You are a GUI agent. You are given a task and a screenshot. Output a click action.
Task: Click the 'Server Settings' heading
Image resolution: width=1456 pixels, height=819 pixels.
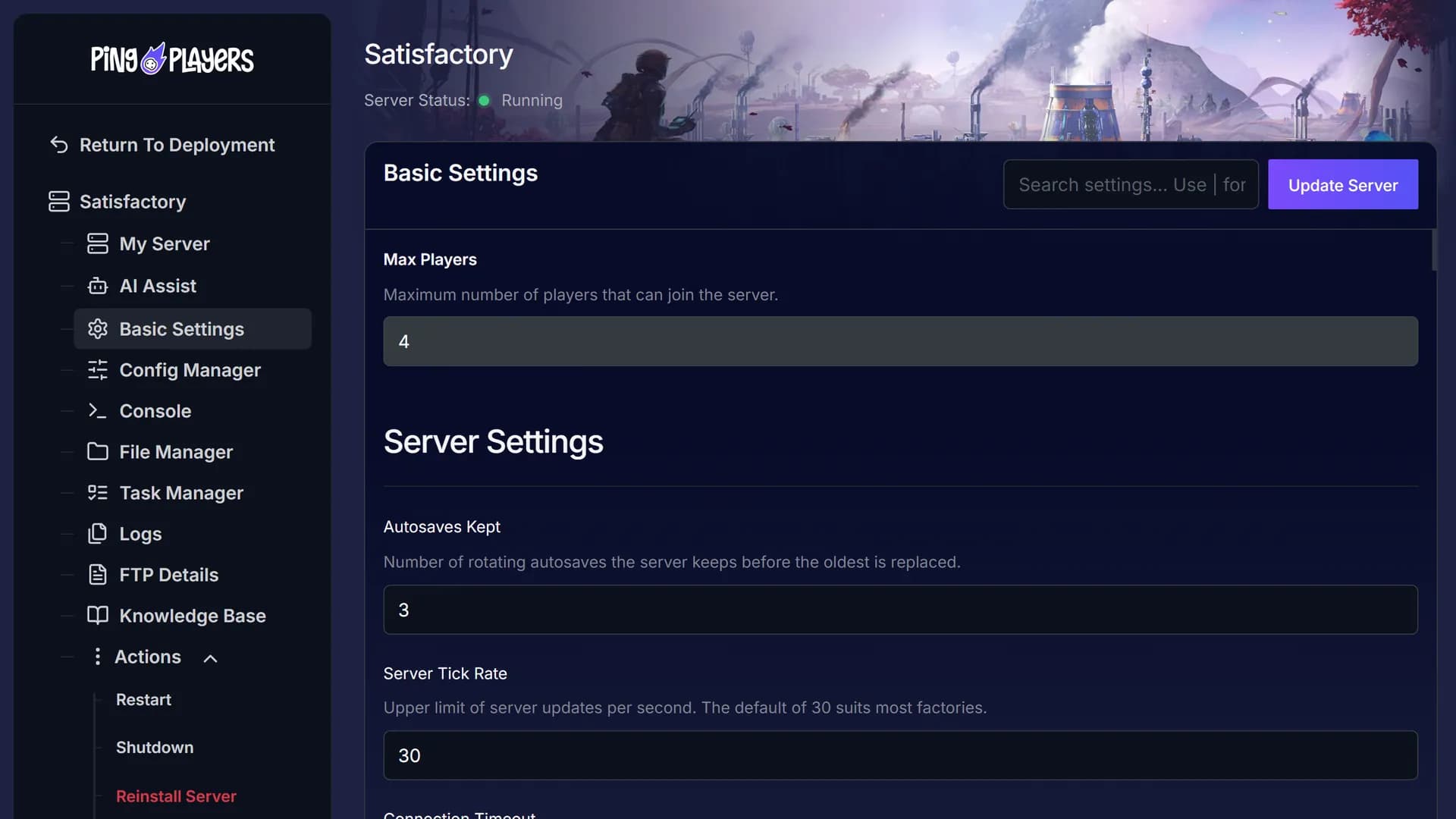[493, 441]
